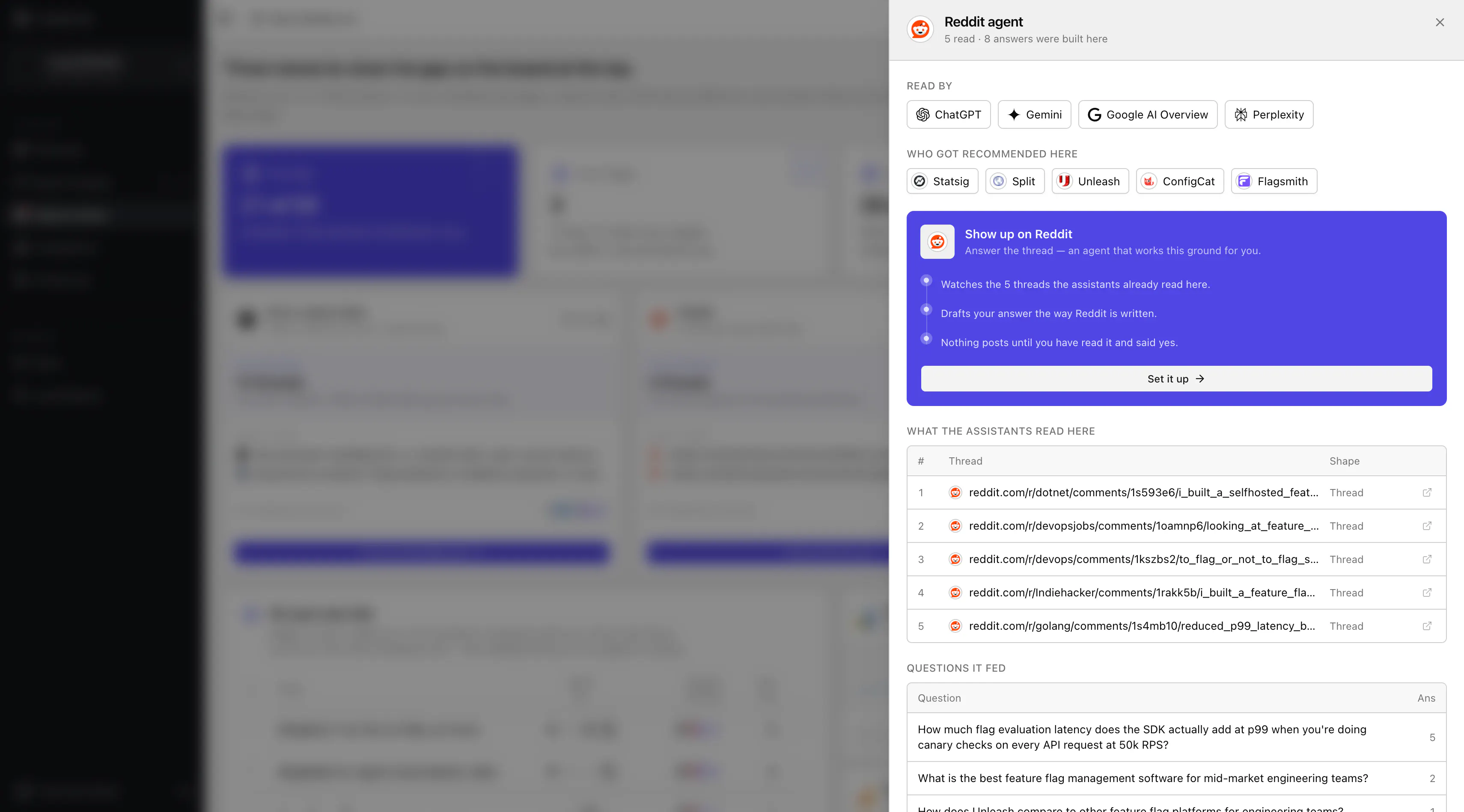Click the Google G logo icon
The width and height of the screenshot is (1464, 812).
pos(1094,115)
